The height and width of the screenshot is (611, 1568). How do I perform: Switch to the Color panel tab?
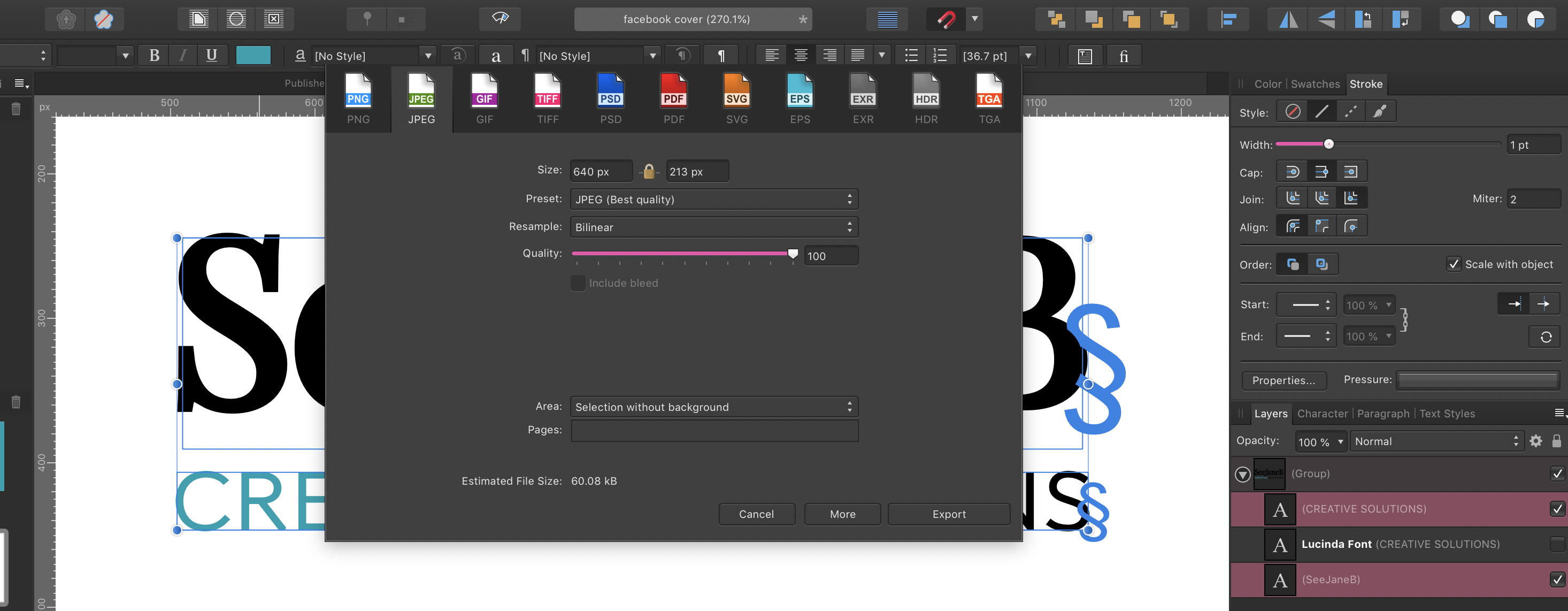coord(1267,84)
